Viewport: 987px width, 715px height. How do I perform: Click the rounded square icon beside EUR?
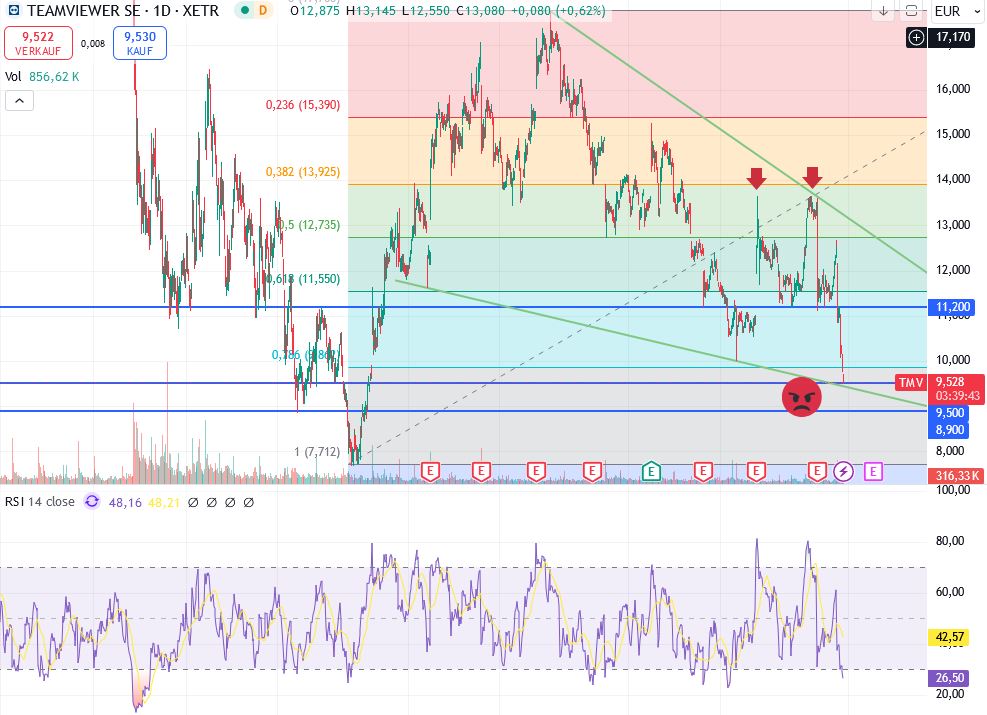[x=911, y=11]
